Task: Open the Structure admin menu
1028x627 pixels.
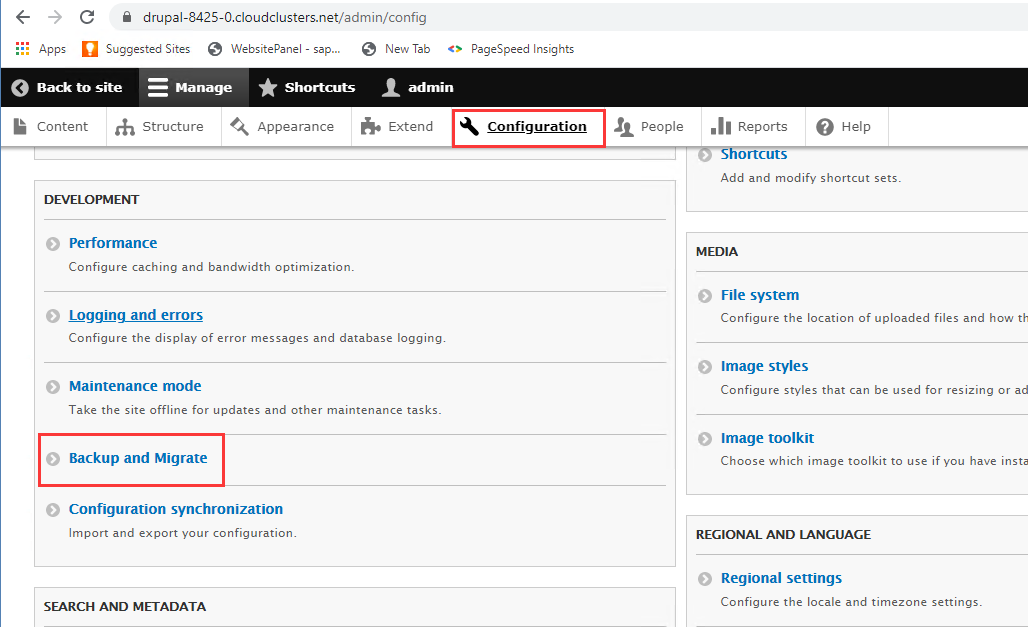Action: point(160,127)
